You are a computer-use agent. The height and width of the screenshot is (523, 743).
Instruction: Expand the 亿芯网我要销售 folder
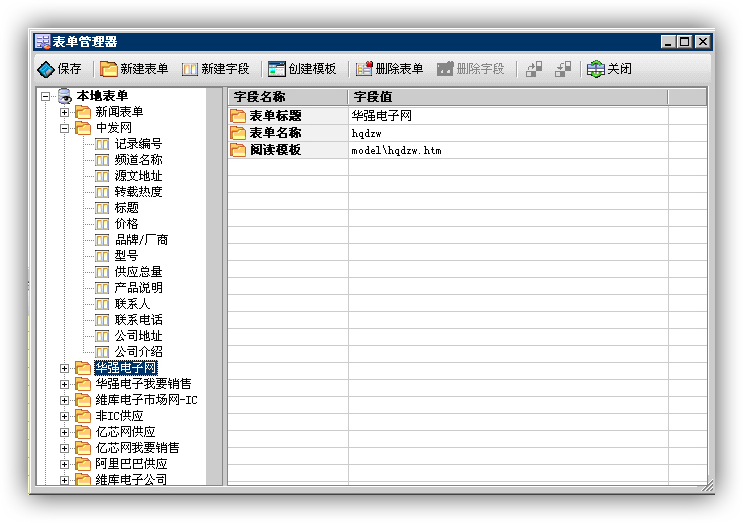click(64, 448)
